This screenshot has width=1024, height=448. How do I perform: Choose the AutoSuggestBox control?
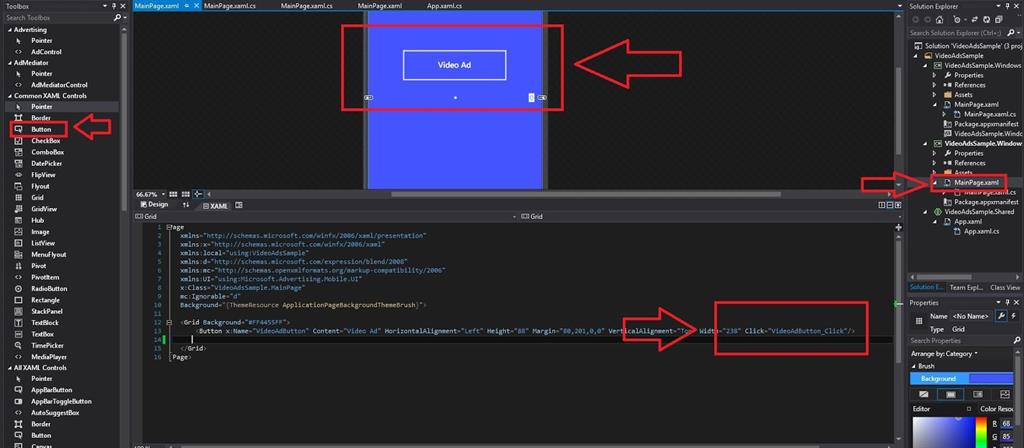click(x=55, y=413)
